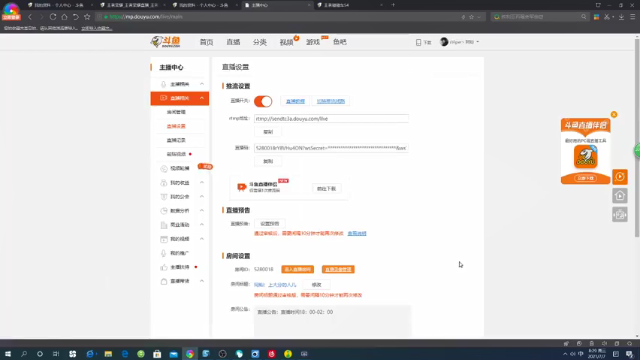Click the stream key input field
The height and width of the screenshot is (360, 640).
pyautogui.click(x=331, y=148)
